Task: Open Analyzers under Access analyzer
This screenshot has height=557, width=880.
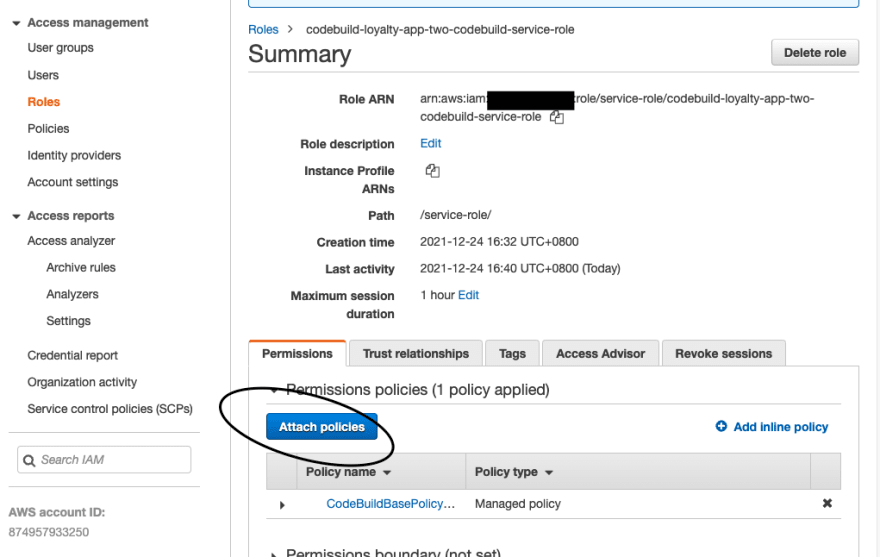Action: [x=72, y=294]
